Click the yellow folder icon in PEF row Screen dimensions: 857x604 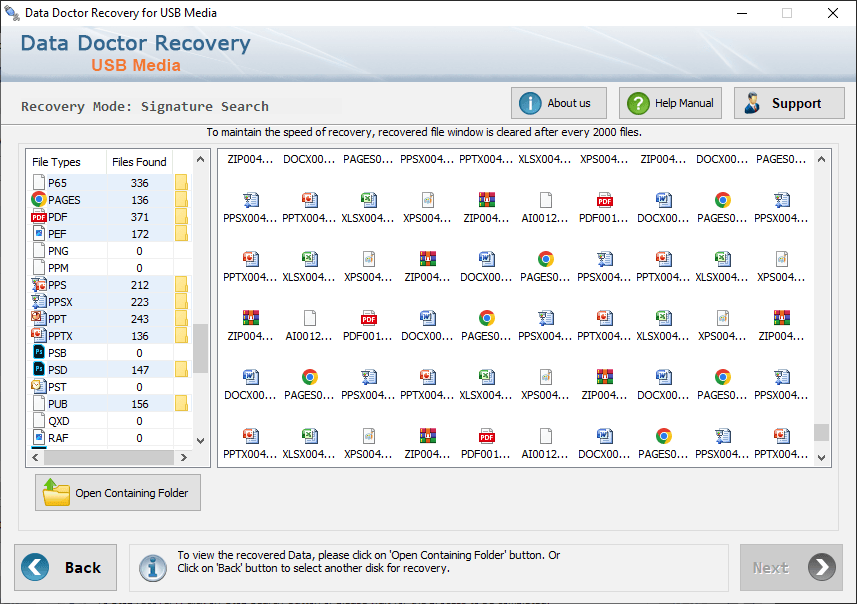tap(181, 233)
